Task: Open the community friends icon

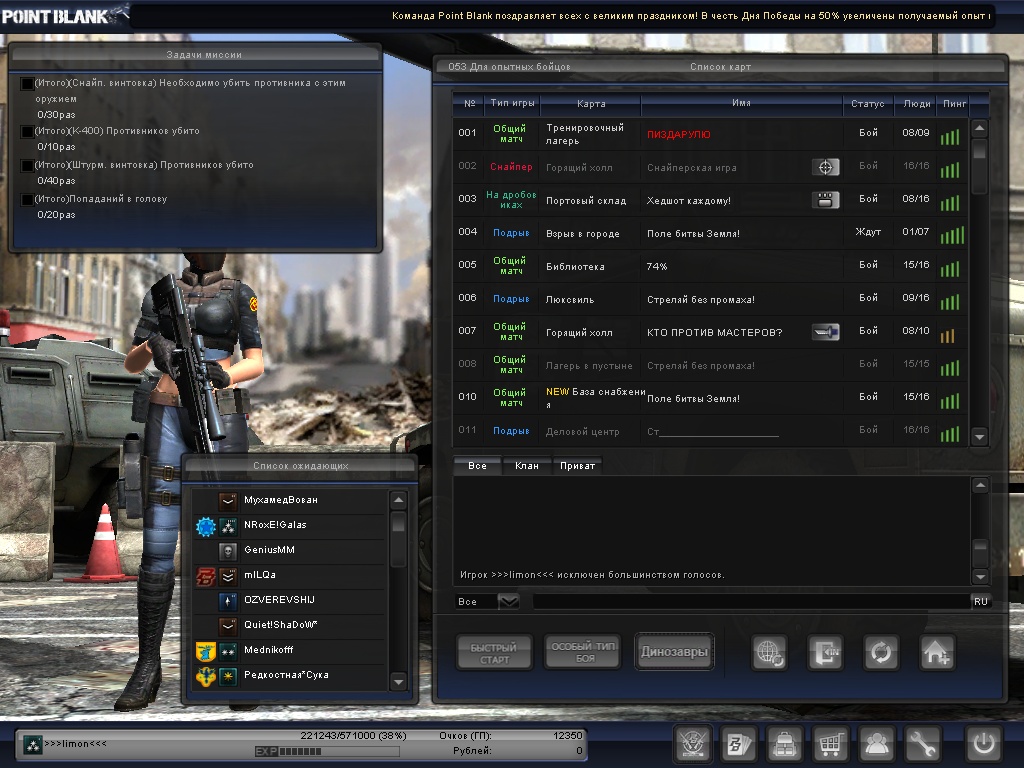Action: 876,744
